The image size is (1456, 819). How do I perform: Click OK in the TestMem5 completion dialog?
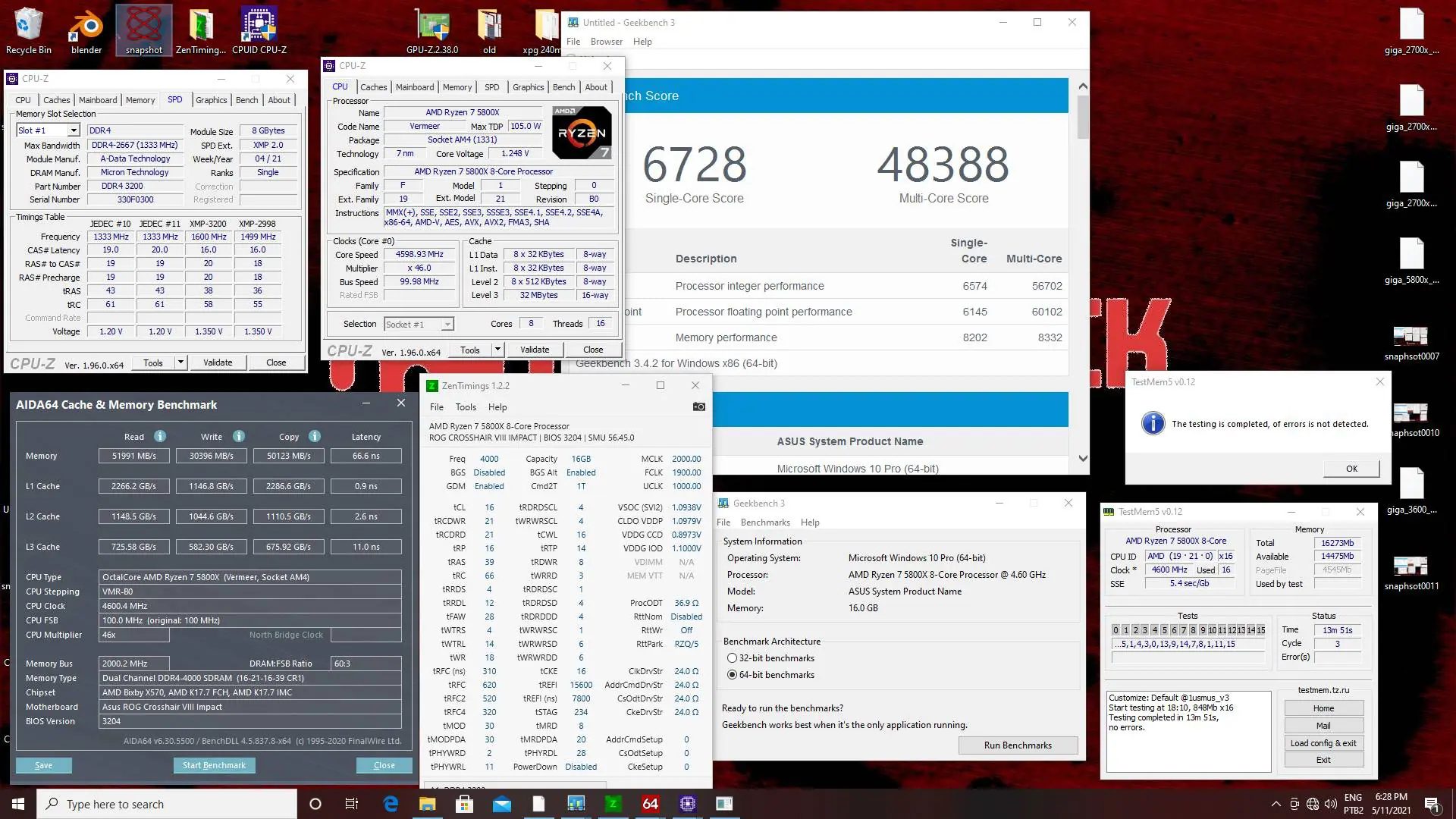tap(1351, 469)
